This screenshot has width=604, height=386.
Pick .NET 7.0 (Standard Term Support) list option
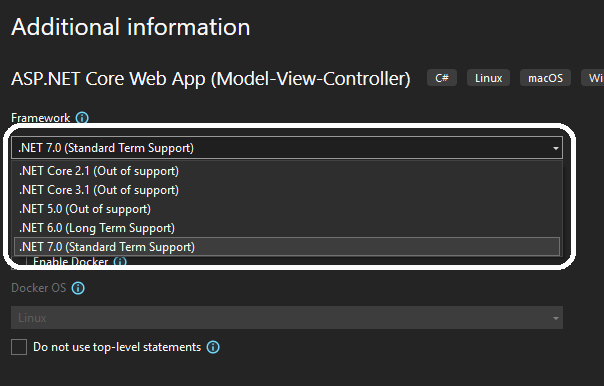tap(287, 247)
